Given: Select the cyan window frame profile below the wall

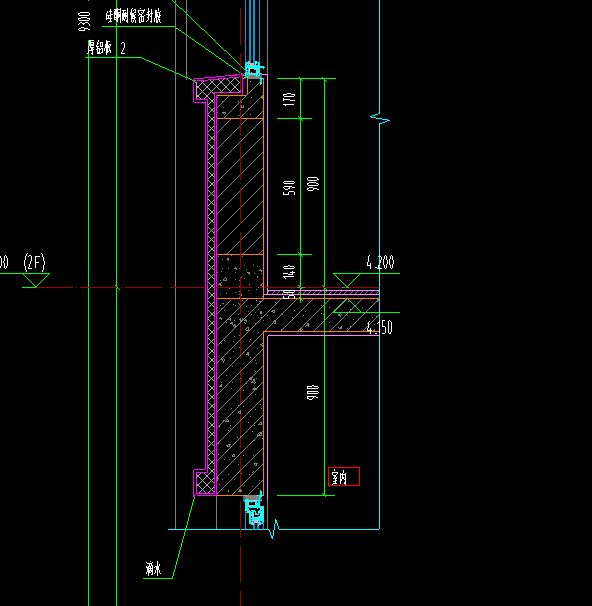Looking at the screenshot, I should pyautogui.click(x=254, y=509).
